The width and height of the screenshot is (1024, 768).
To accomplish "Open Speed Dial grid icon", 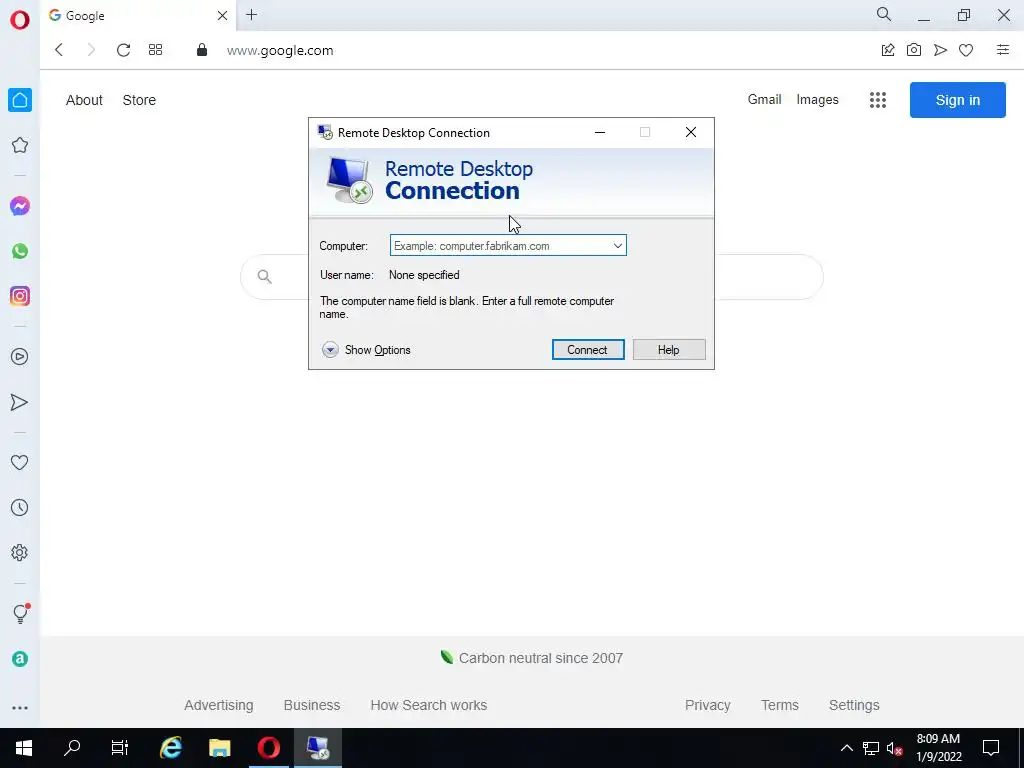I will click(x=155, y=50).
